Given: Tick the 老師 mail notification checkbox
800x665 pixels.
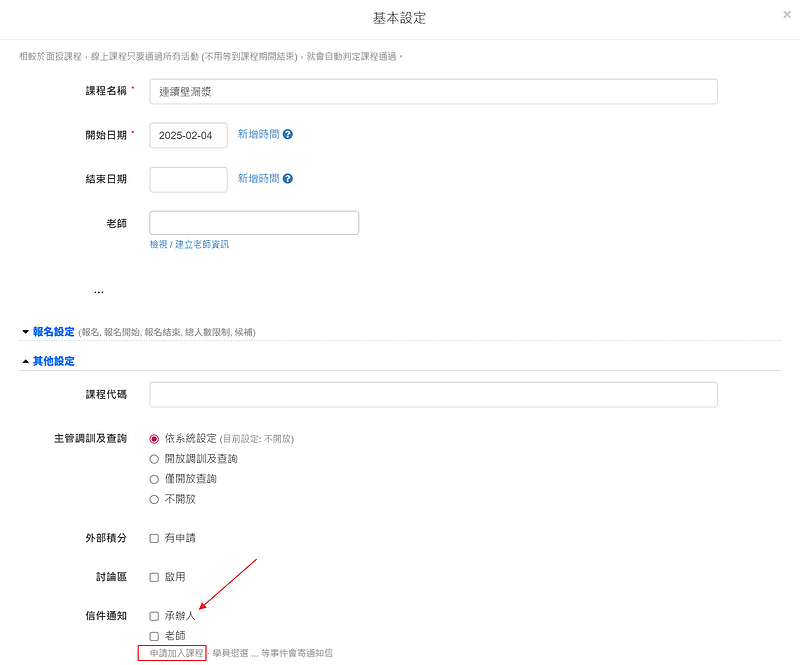Looking at the screenshot, I should coord(154,636).
